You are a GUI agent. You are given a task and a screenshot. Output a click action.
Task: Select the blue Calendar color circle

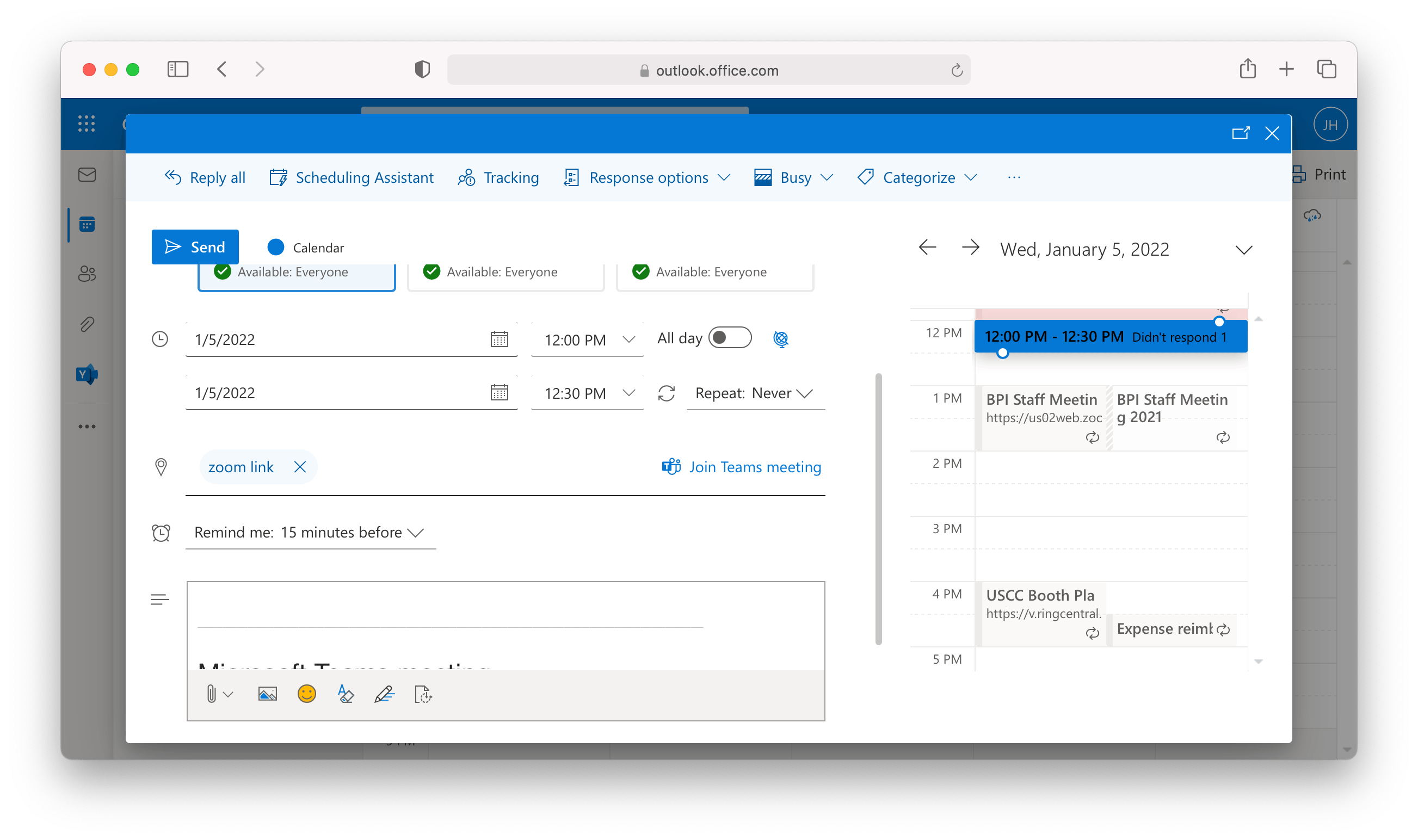pyautogui.click(x=276, y=248)
